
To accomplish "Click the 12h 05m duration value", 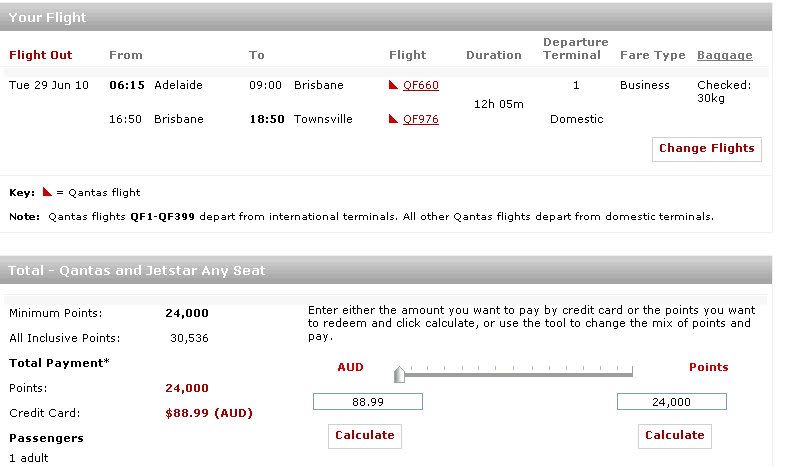I will [499, 104].
